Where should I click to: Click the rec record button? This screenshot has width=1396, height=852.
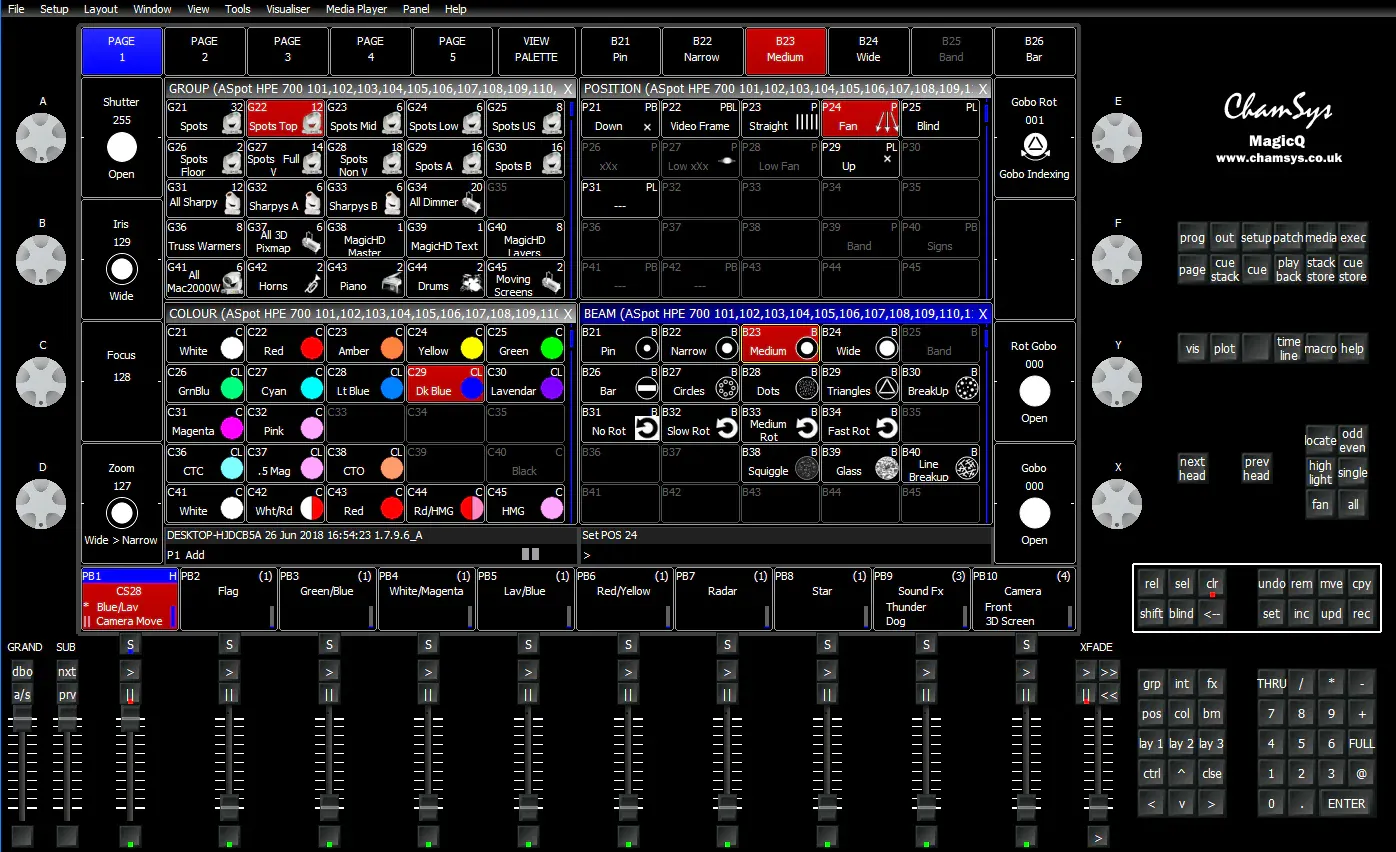pyautogui.click(x=1361, y=613)
